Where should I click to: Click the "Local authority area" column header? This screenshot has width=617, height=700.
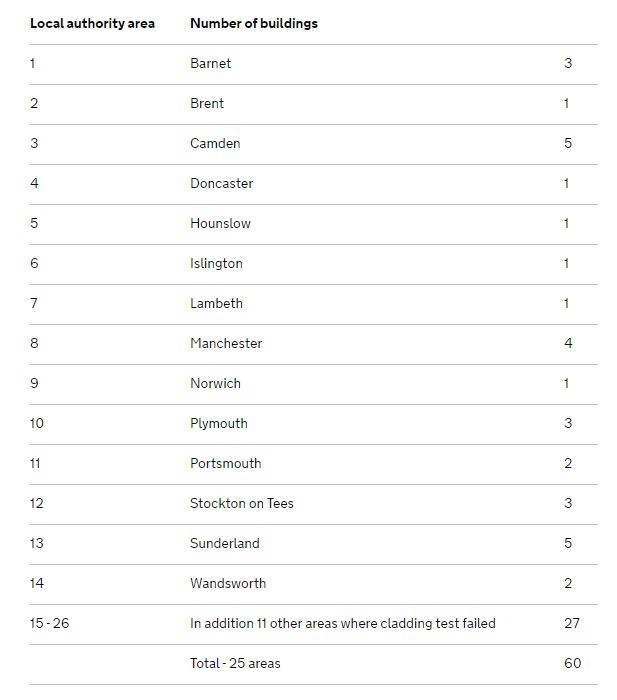[x=92, y=23]
